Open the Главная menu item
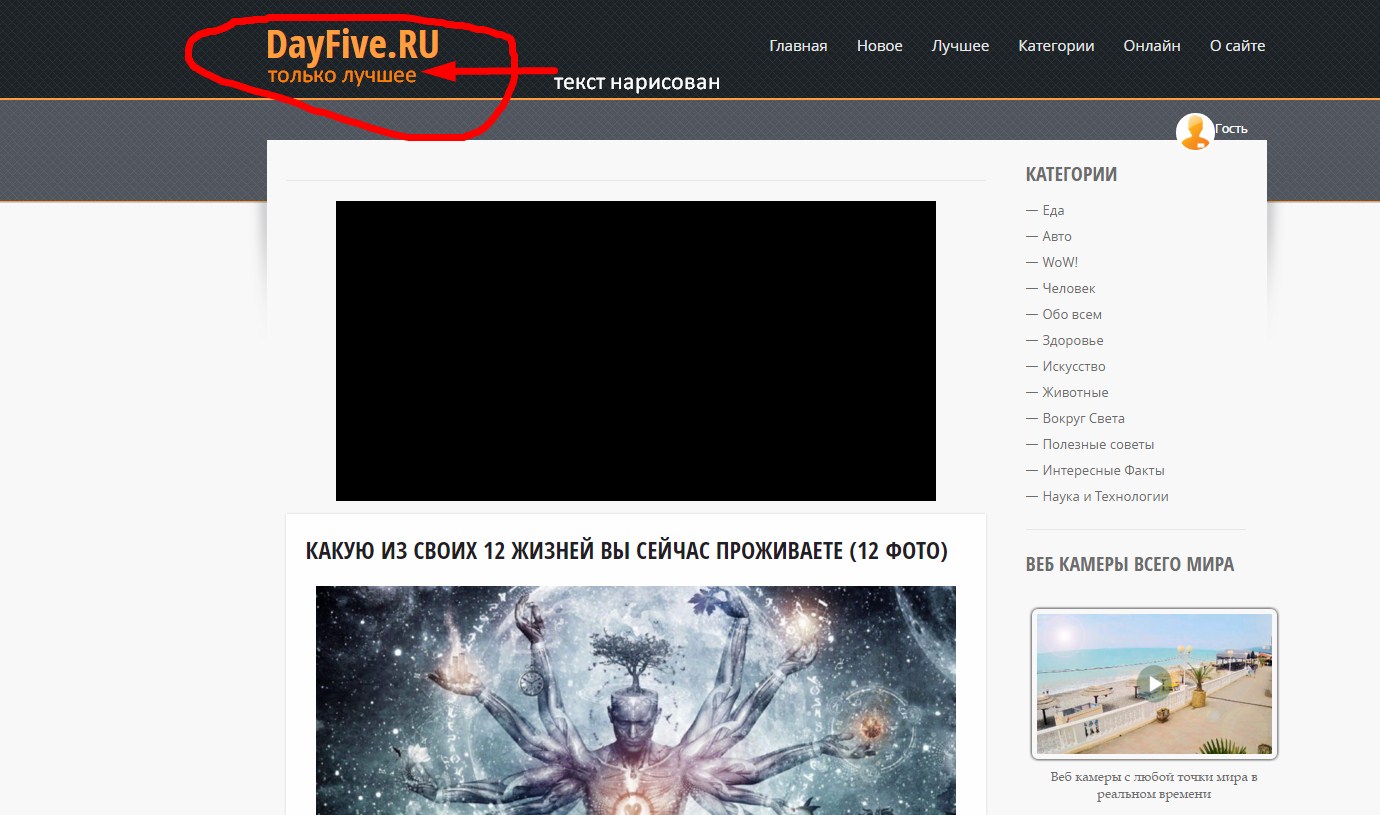 pyautogui.click(x=798, y=46)
